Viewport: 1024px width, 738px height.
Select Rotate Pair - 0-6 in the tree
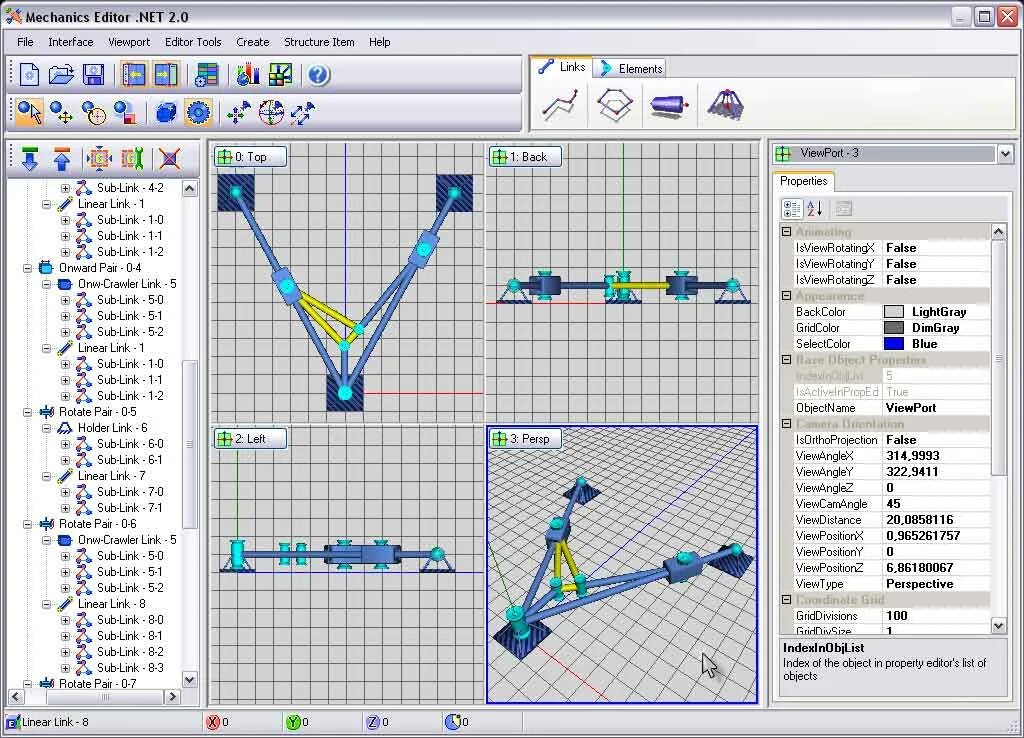(x=98, y=524)
